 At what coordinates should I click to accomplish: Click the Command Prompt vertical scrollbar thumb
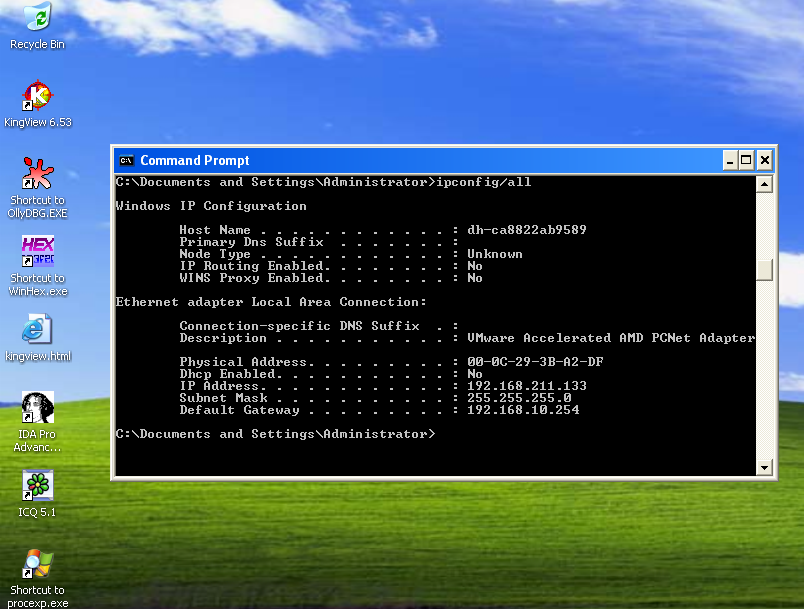point(765,270)
